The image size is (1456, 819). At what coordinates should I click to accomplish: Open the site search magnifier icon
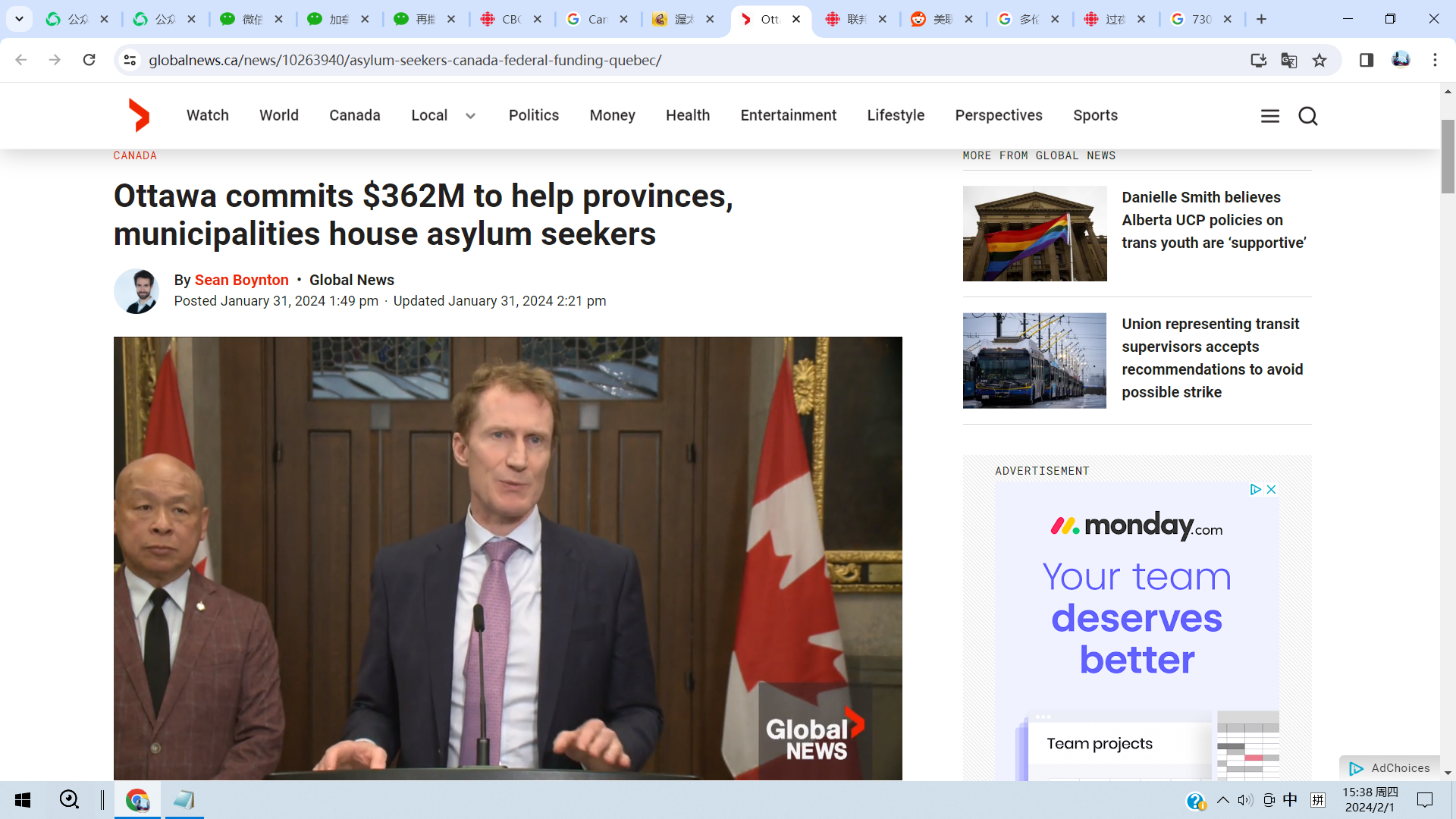pos(1307,116)
